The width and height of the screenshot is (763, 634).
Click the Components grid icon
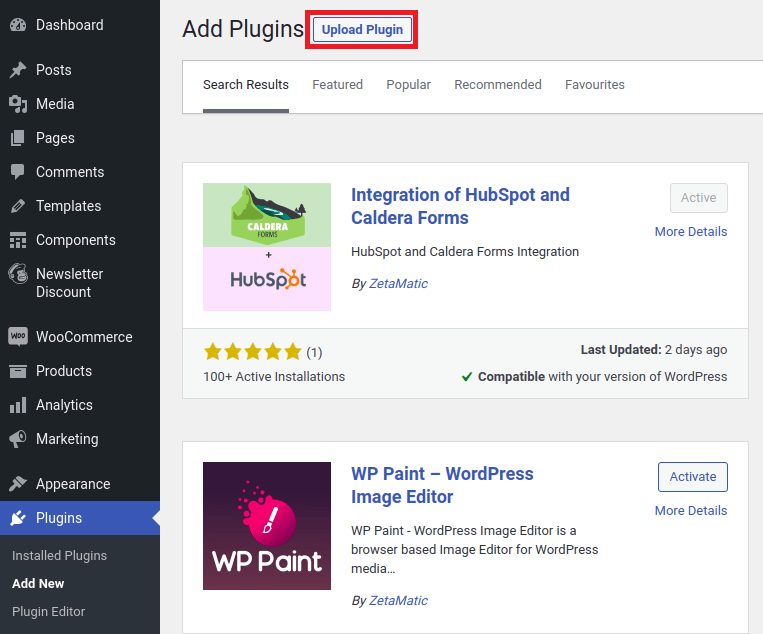pos(18,240)
